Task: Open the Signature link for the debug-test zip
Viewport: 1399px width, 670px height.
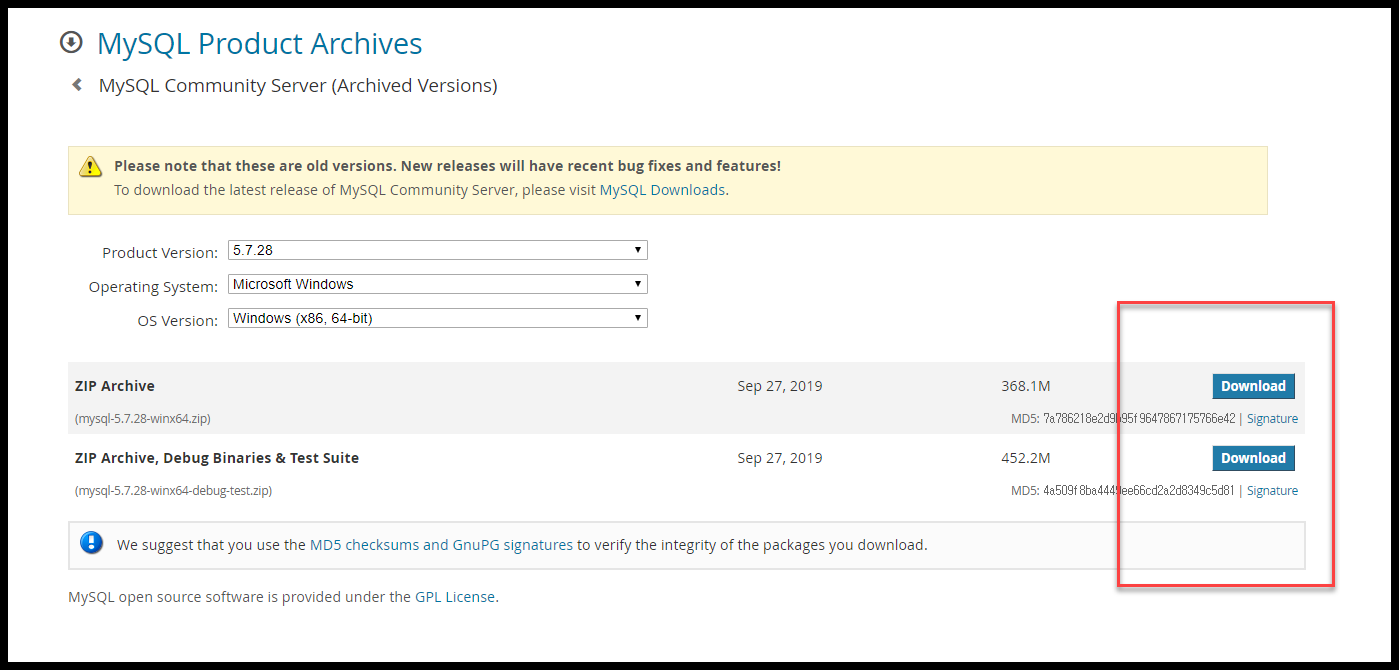Action: 1272,491
